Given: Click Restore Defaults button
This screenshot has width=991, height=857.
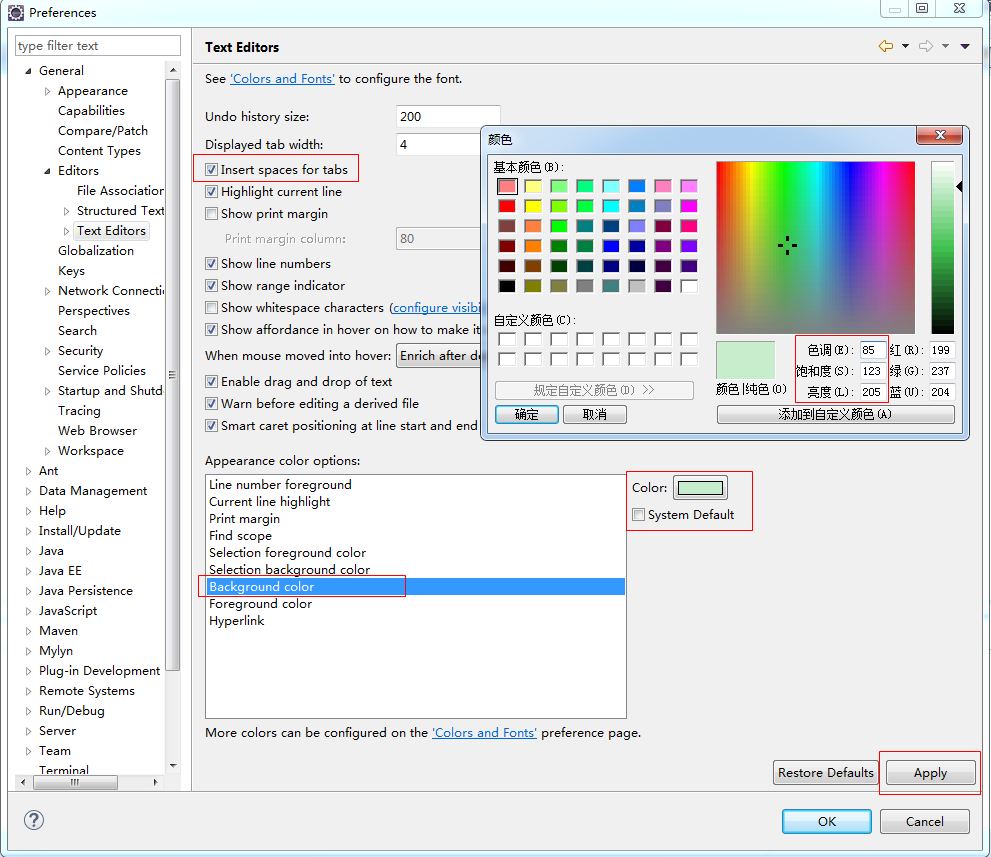Looking at the screenshot, I should [x=825, y=772].
